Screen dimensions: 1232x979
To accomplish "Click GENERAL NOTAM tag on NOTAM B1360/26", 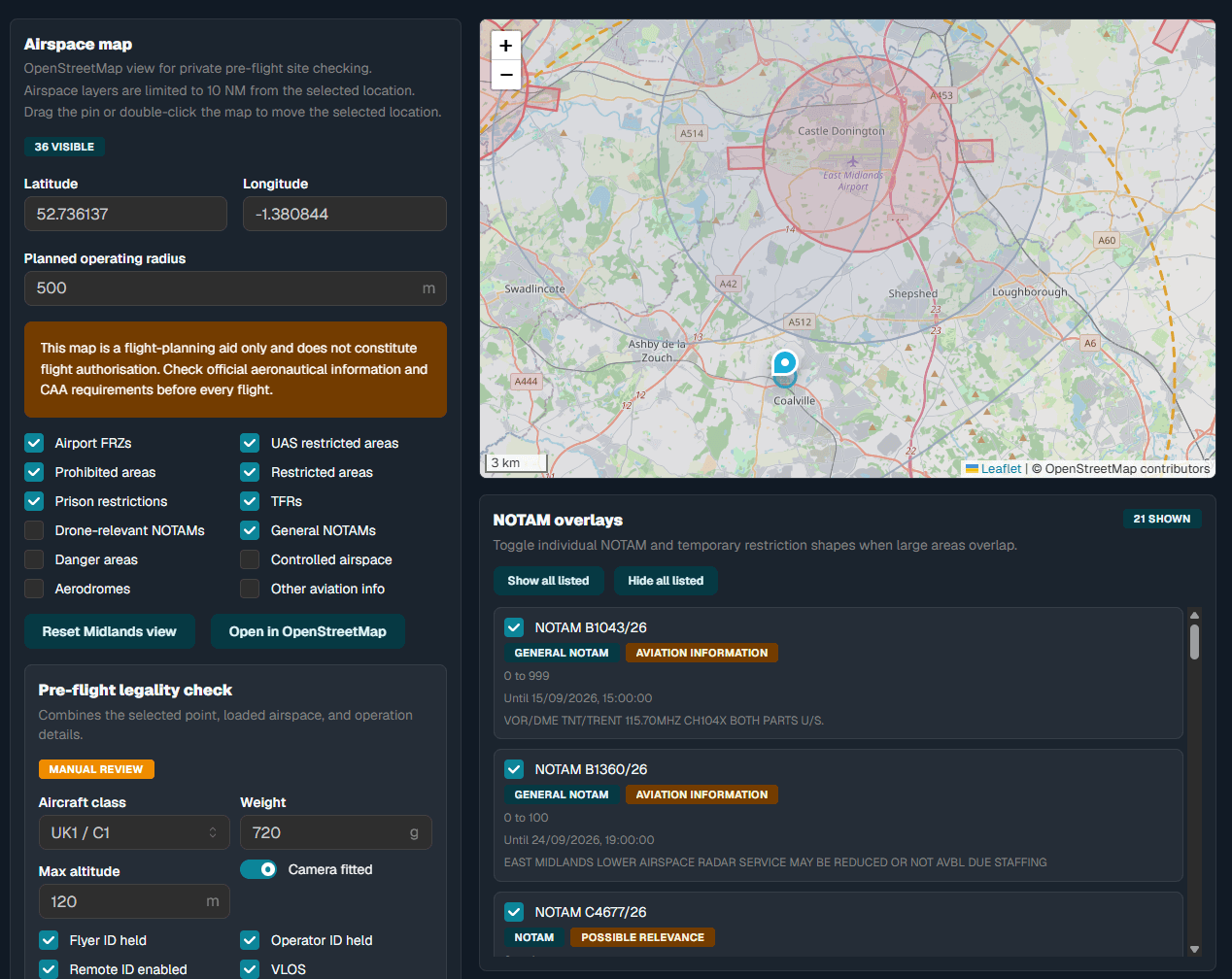I will pyautogui.click(x=562, y=794).
